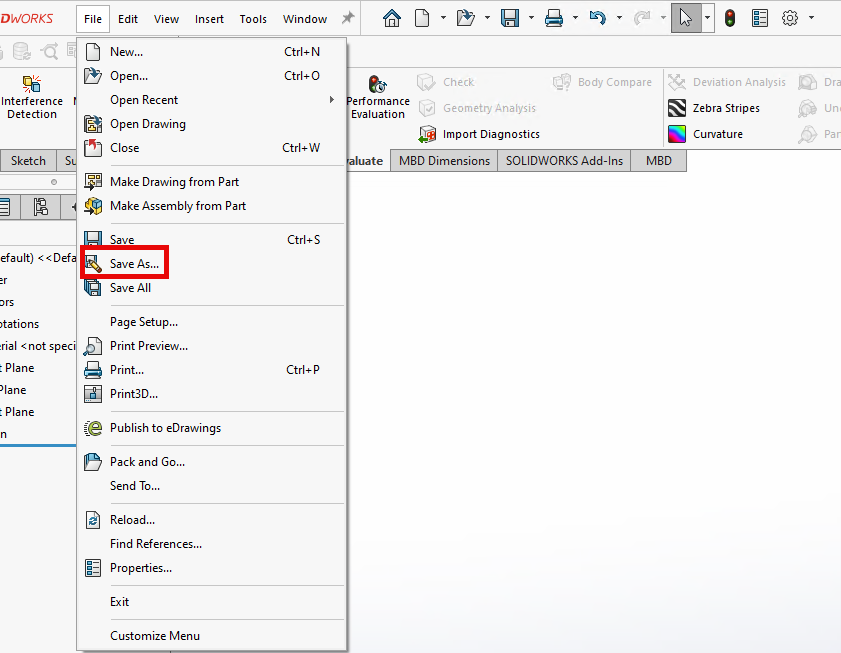Viewport: 841px width, 653px height.
Task: Choose Print3D... menu entry
Action: (x=212, y=394)
